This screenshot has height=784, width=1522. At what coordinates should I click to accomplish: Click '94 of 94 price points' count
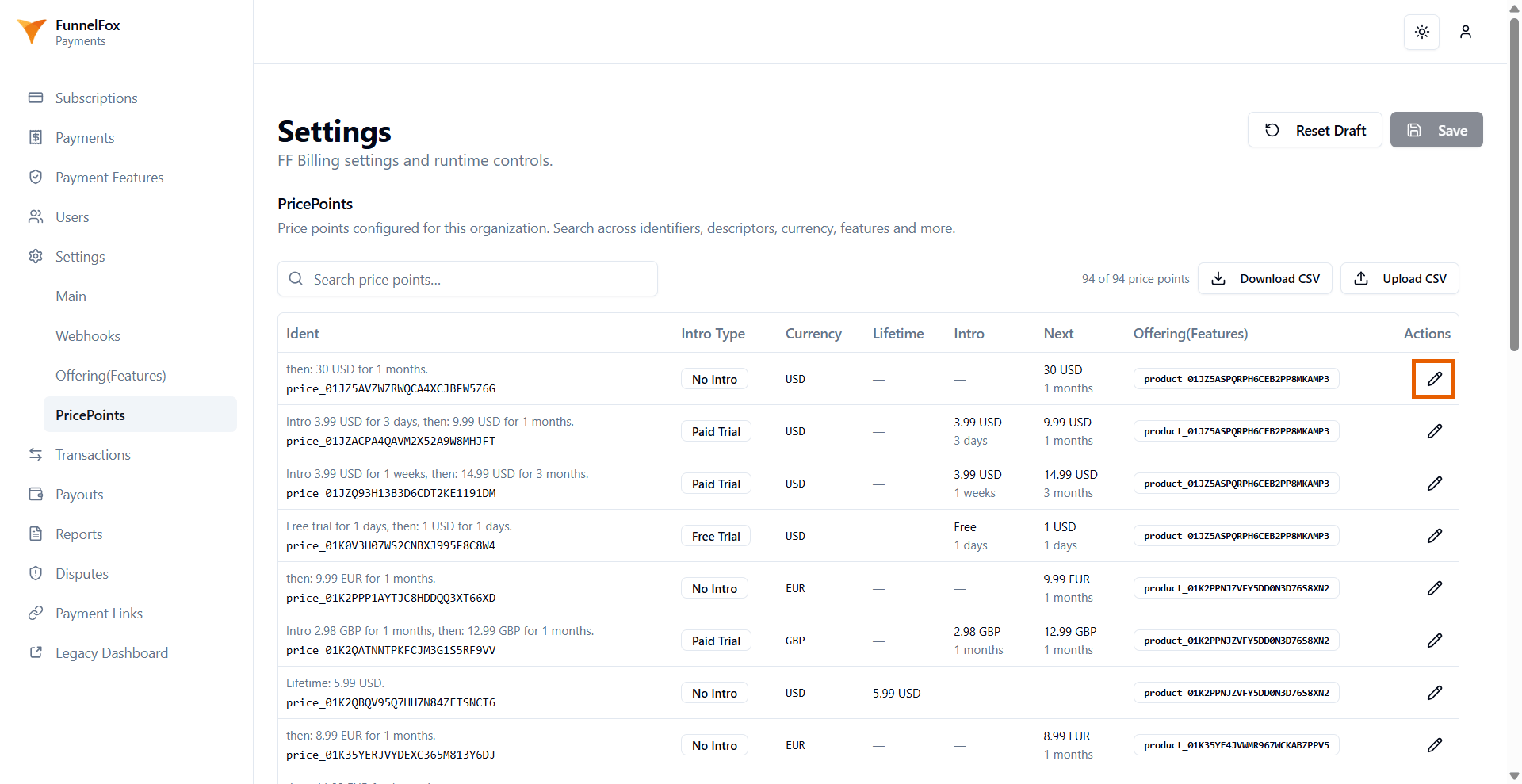pos(1135,279)
